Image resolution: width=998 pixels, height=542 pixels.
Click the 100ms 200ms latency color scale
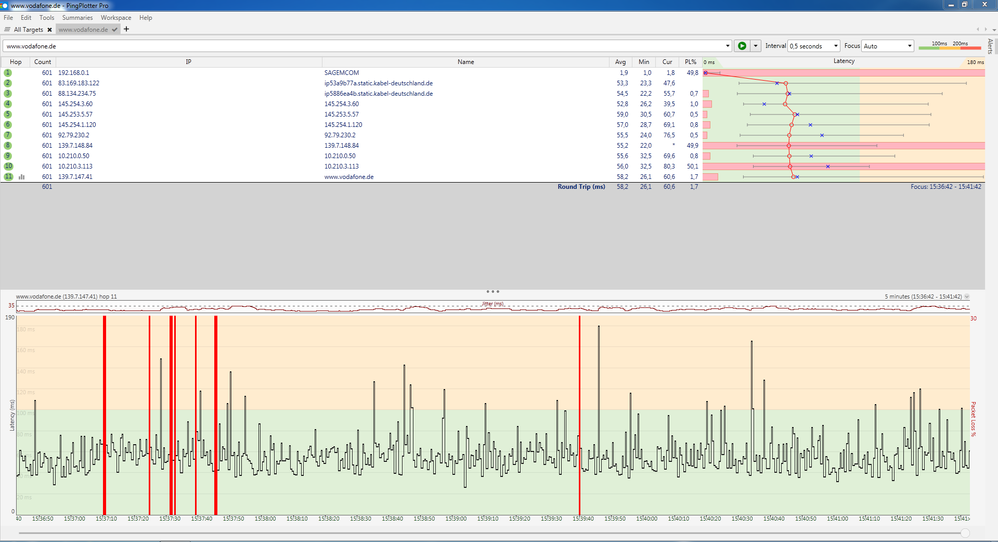click(950, 45)
